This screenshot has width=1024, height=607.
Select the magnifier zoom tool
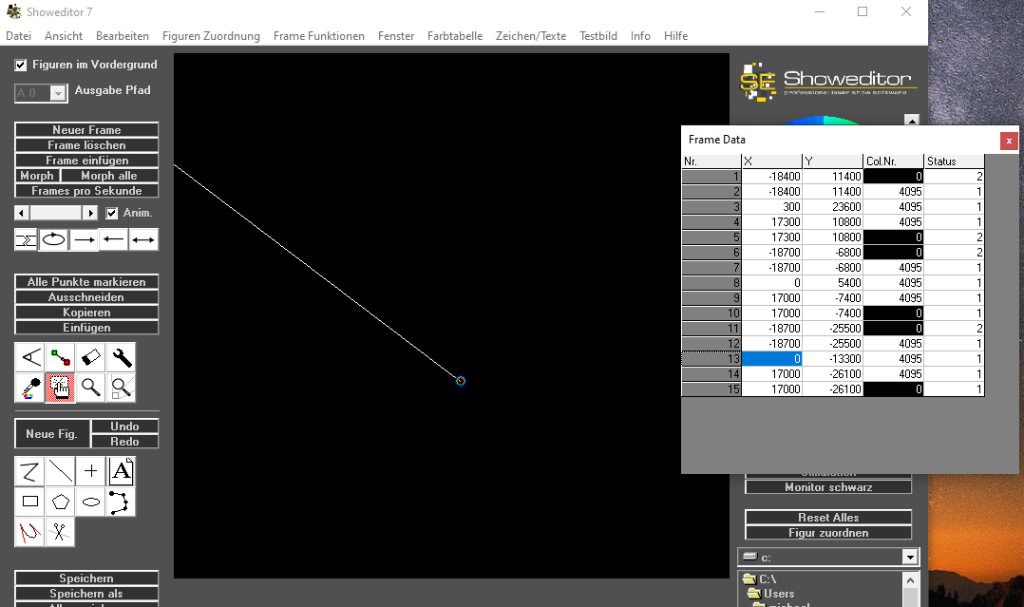point(91,387)
